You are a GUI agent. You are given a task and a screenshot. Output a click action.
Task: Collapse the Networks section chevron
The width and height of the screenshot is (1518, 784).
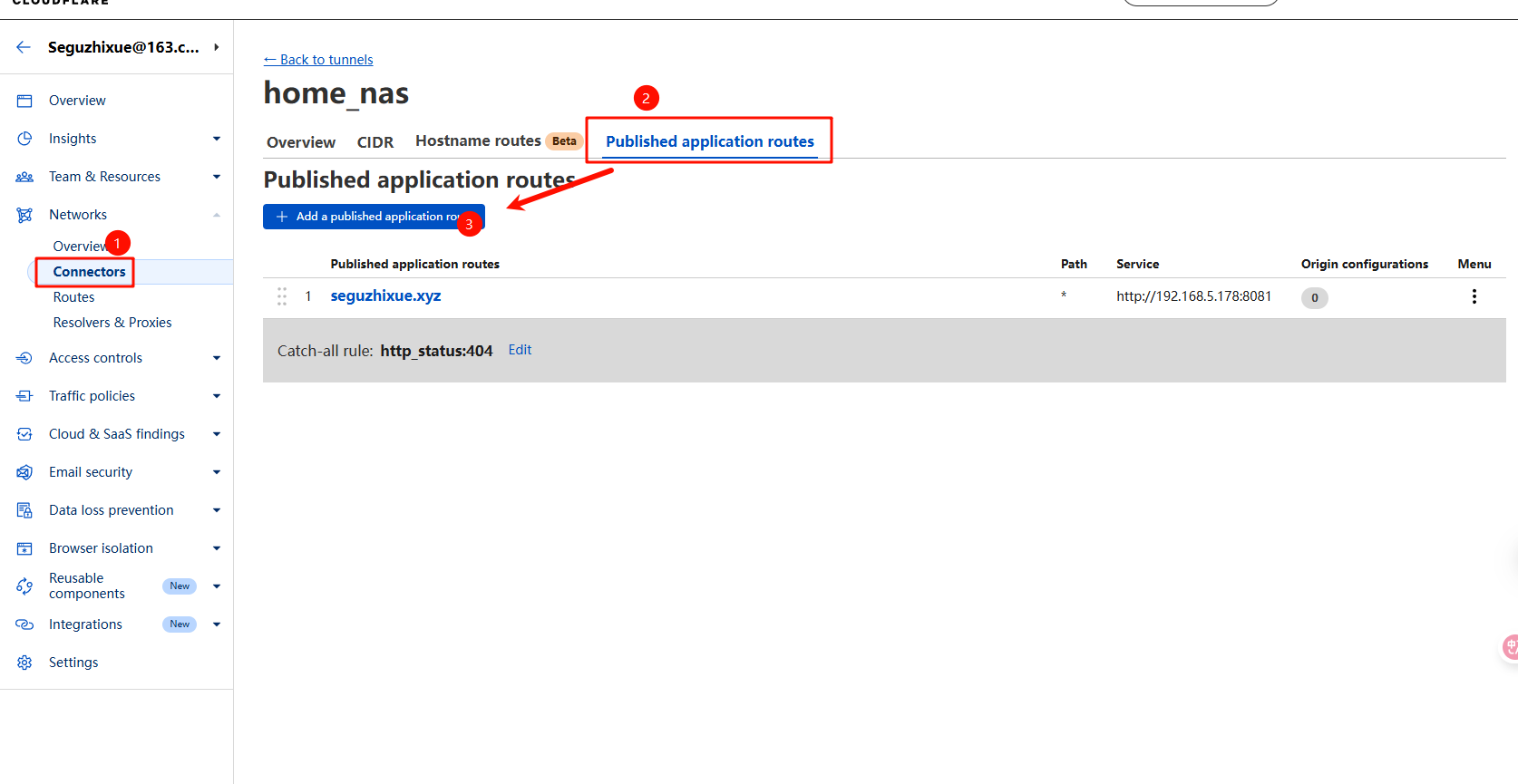point(217,215)
